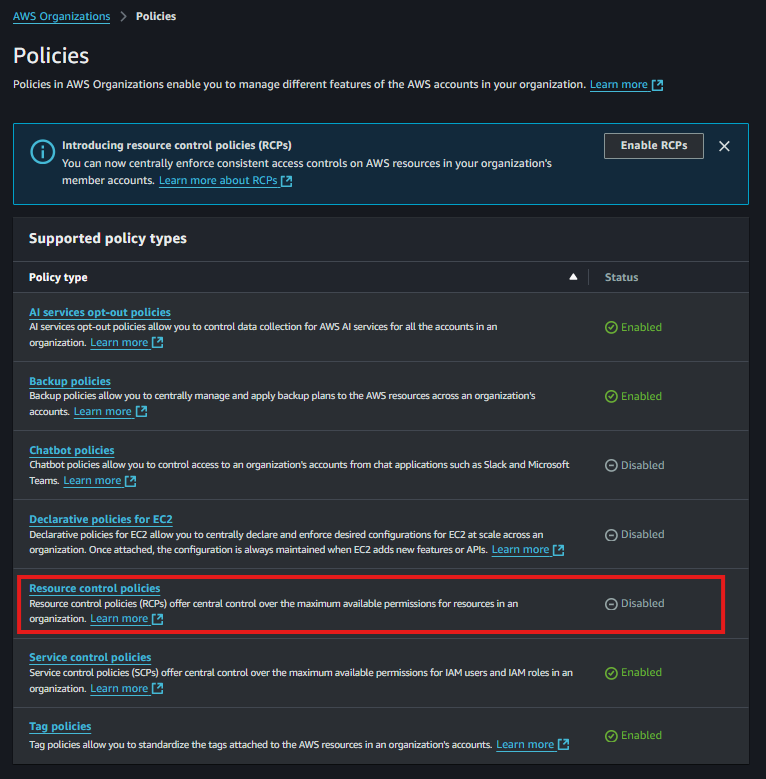Click Enabled status text for Backup policies
The height and width of the screenshot is (779, 766).
[x=641, y=396]
